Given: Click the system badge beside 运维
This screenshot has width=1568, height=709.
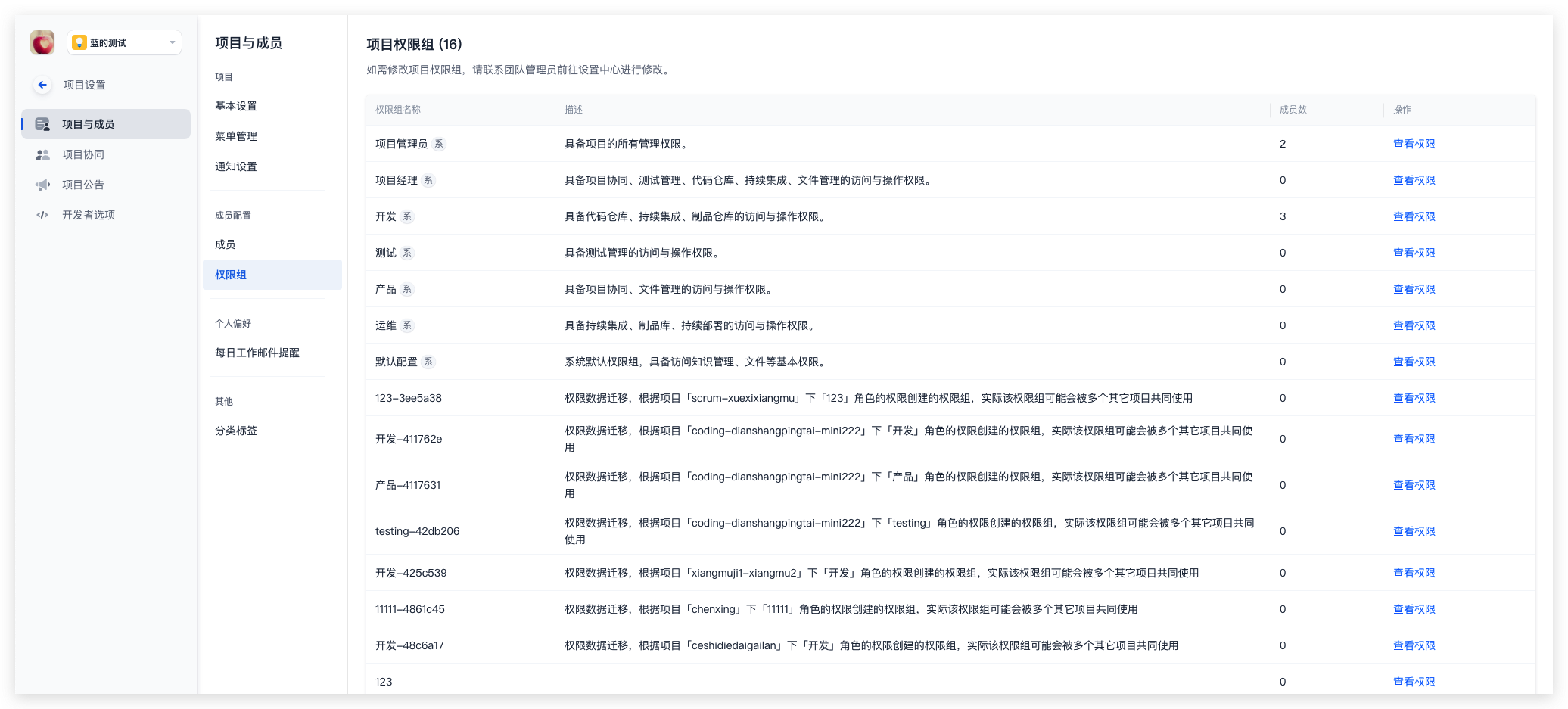Looking at the screenshot, I should pos(407,325).
